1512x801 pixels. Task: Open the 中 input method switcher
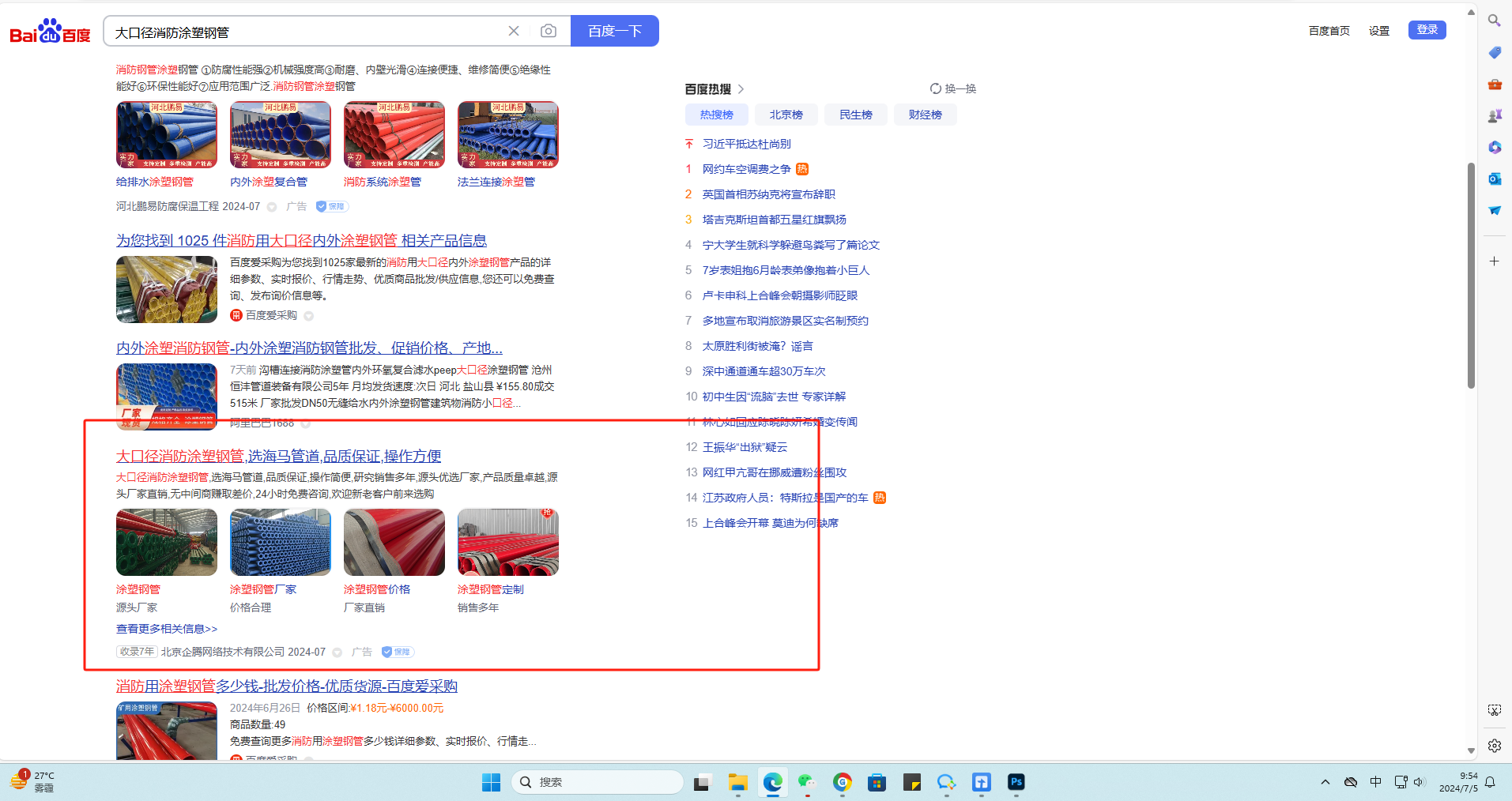pyautogui.click(x=1375, y=782)
